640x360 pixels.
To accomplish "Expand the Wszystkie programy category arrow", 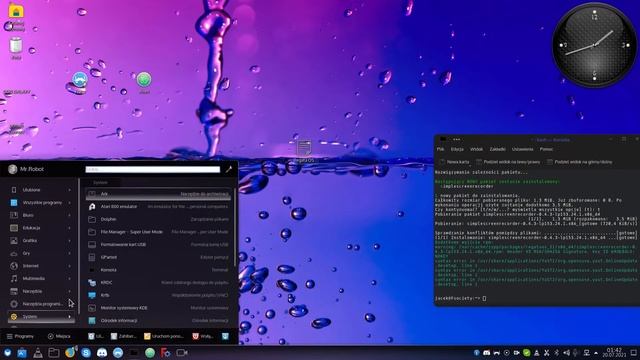I will coord(69,202).
